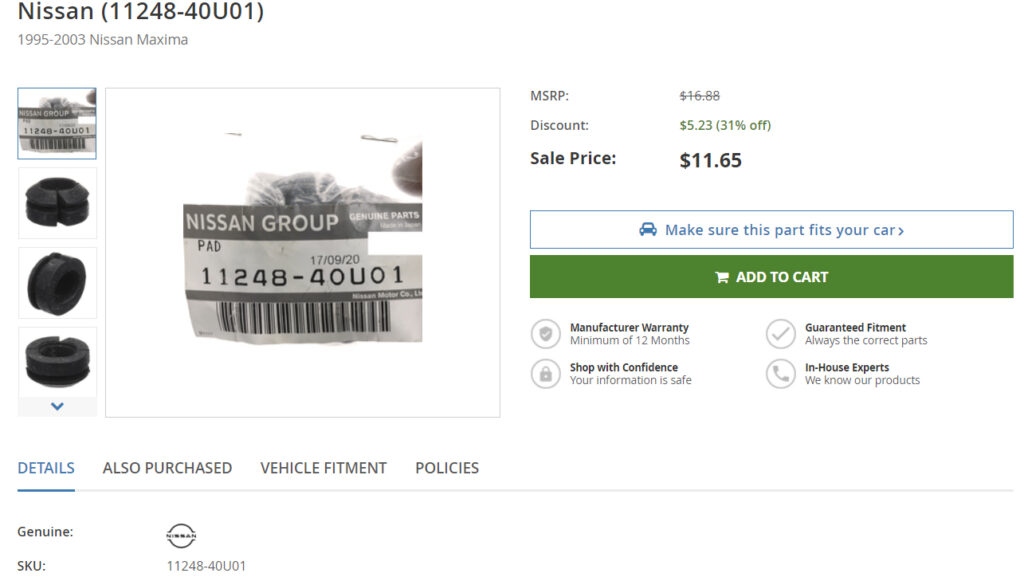Switch to the Also Purchased tab

click(x=167, y=468)
